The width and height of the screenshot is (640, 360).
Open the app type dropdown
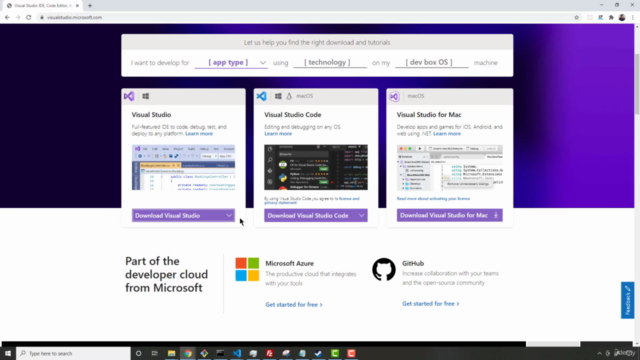(x=231, y=62)
